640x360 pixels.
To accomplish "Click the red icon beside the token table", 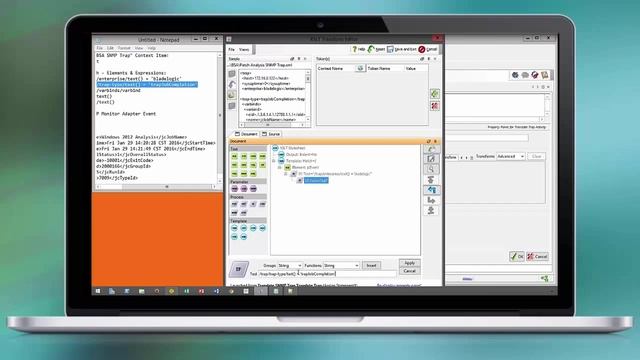I will coord(435,106).
